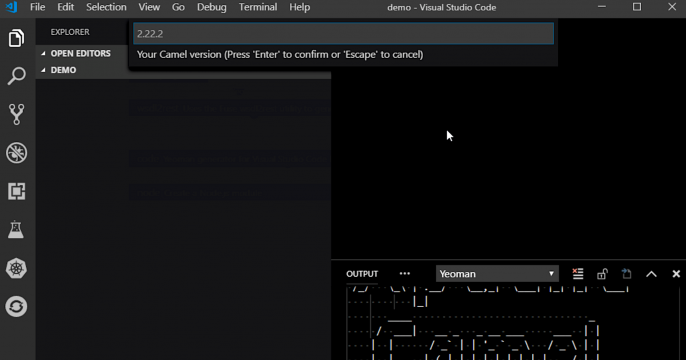This screenshot has width=686, height=360.
Task: Open the Explorer view in activity bar
Action: coord(16,38)
